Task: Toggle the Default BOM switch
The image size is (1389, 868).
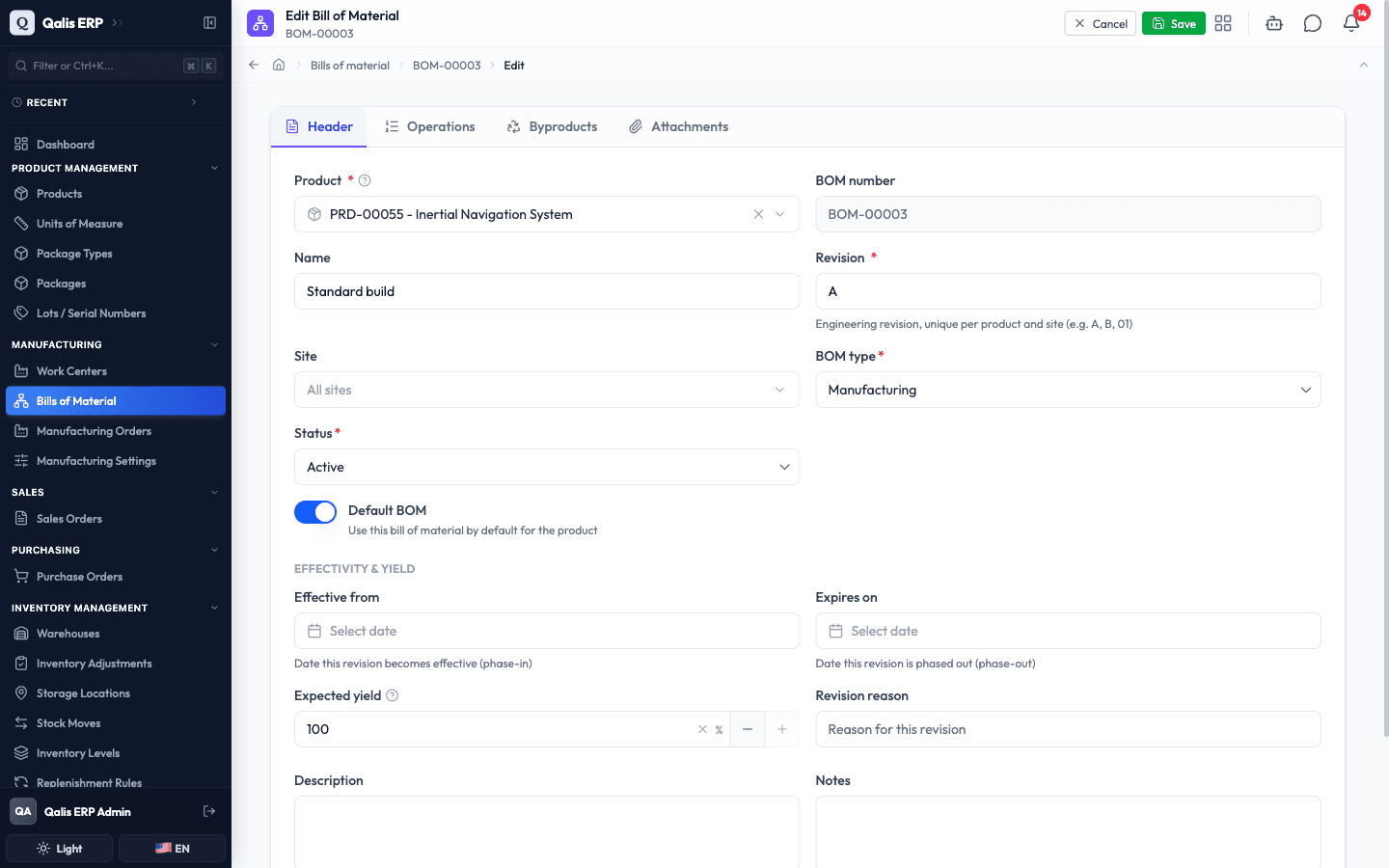Action: pyautogui.click(x=315, y=512)
